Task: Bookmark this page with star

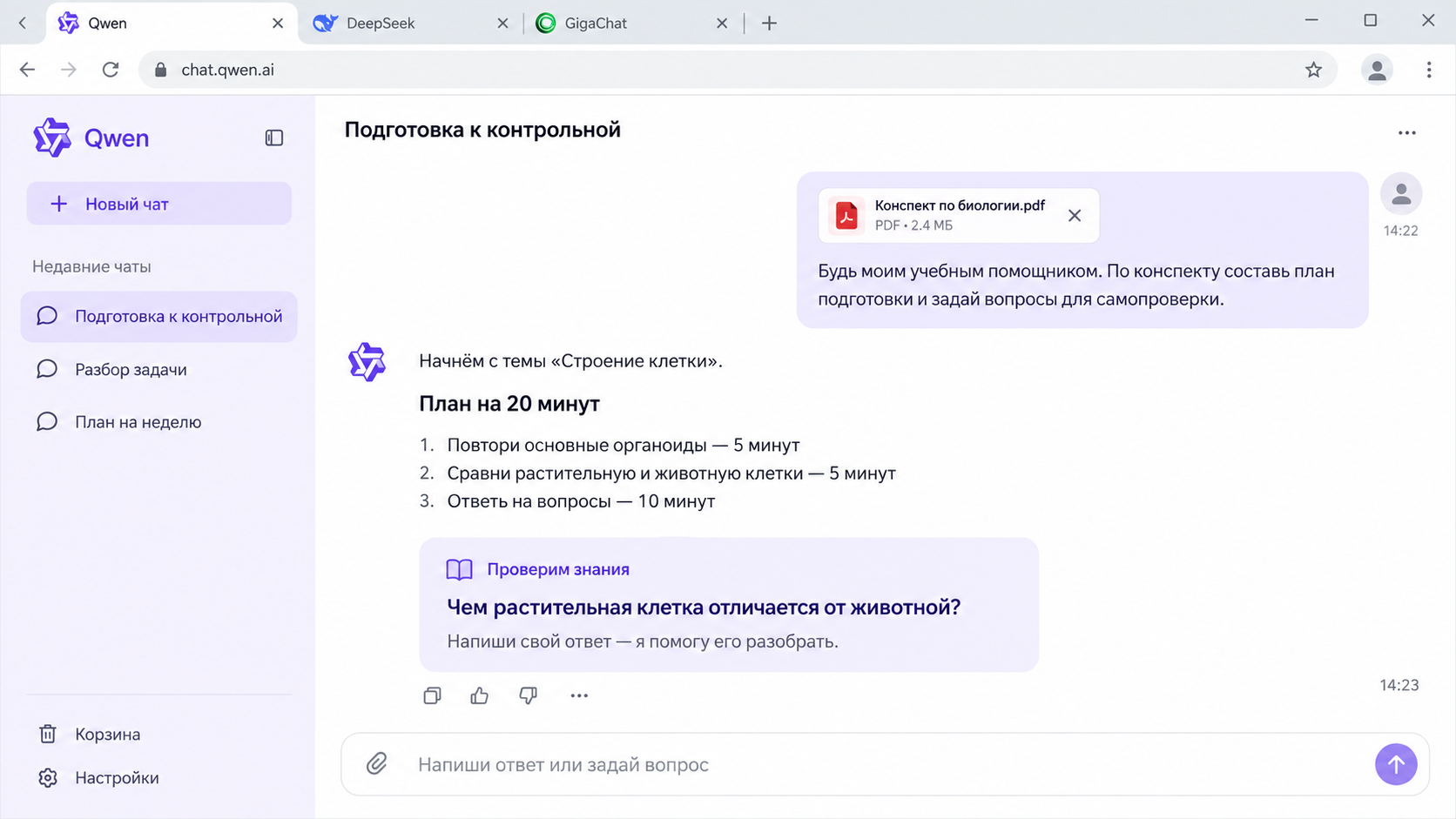Action: click(x=1313, y=70)
